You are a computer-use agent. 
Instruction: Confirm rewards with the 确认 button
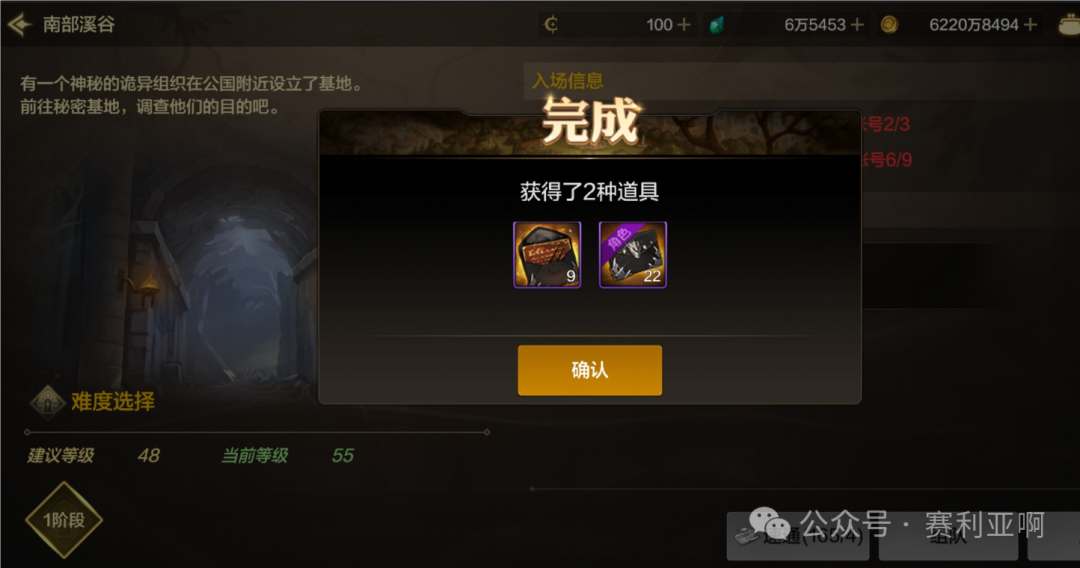(590, 370)
